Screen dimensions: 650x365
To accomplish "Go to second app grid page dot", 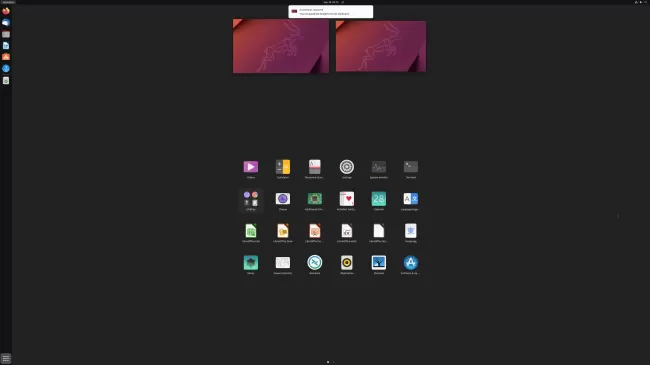I will pyautogui.click(x=333, y=362).
